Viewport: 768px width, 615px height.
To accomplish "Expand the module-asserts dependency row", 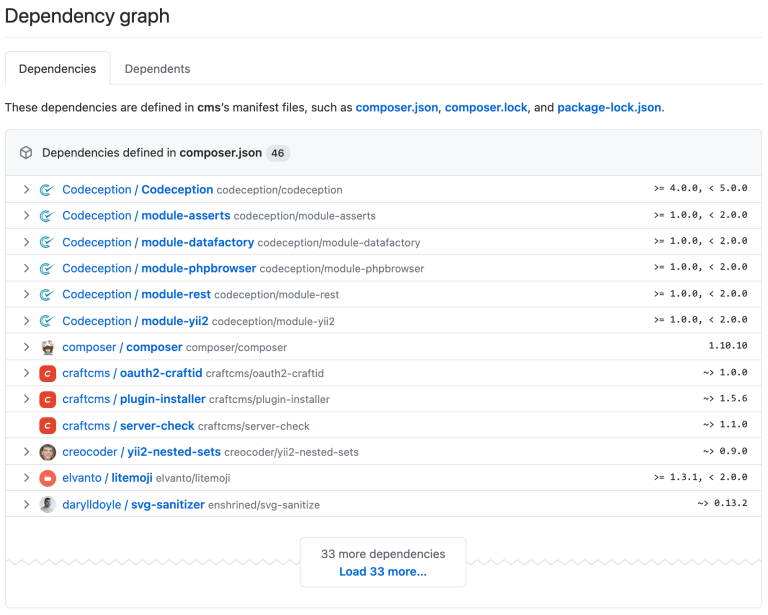I will [26, 216].
